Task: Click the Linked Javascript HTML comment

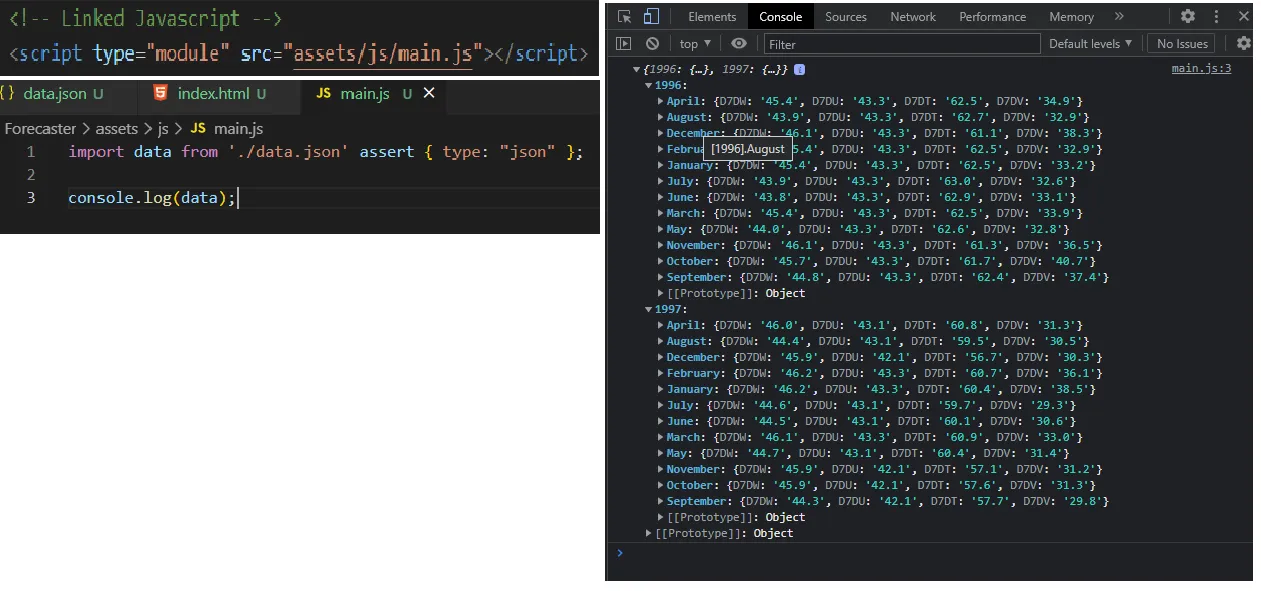Action: point(146,18)
